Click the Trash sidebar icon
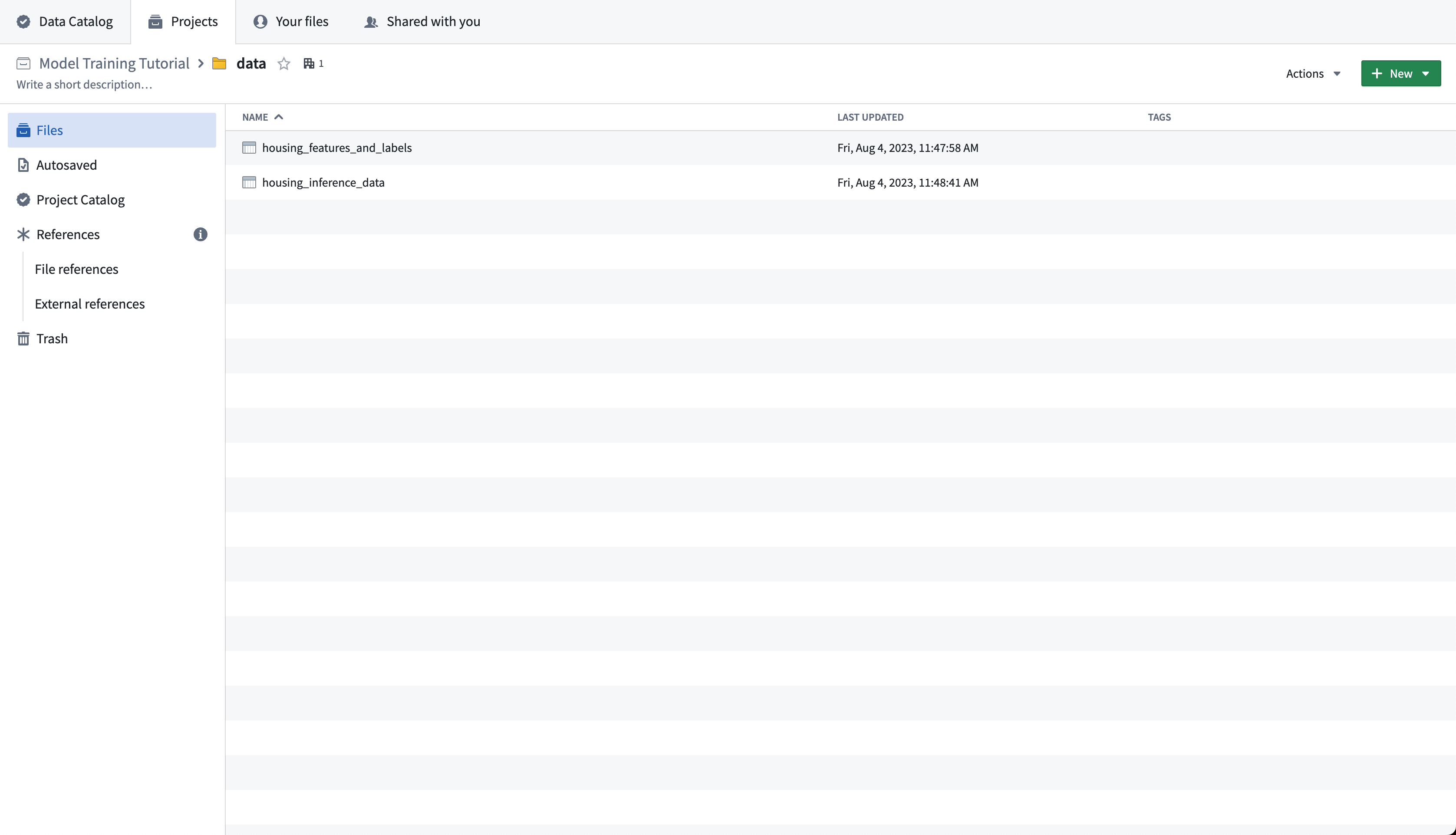Image resolution: width=1456 pixels, height=835 pixels. pos(23,338)
